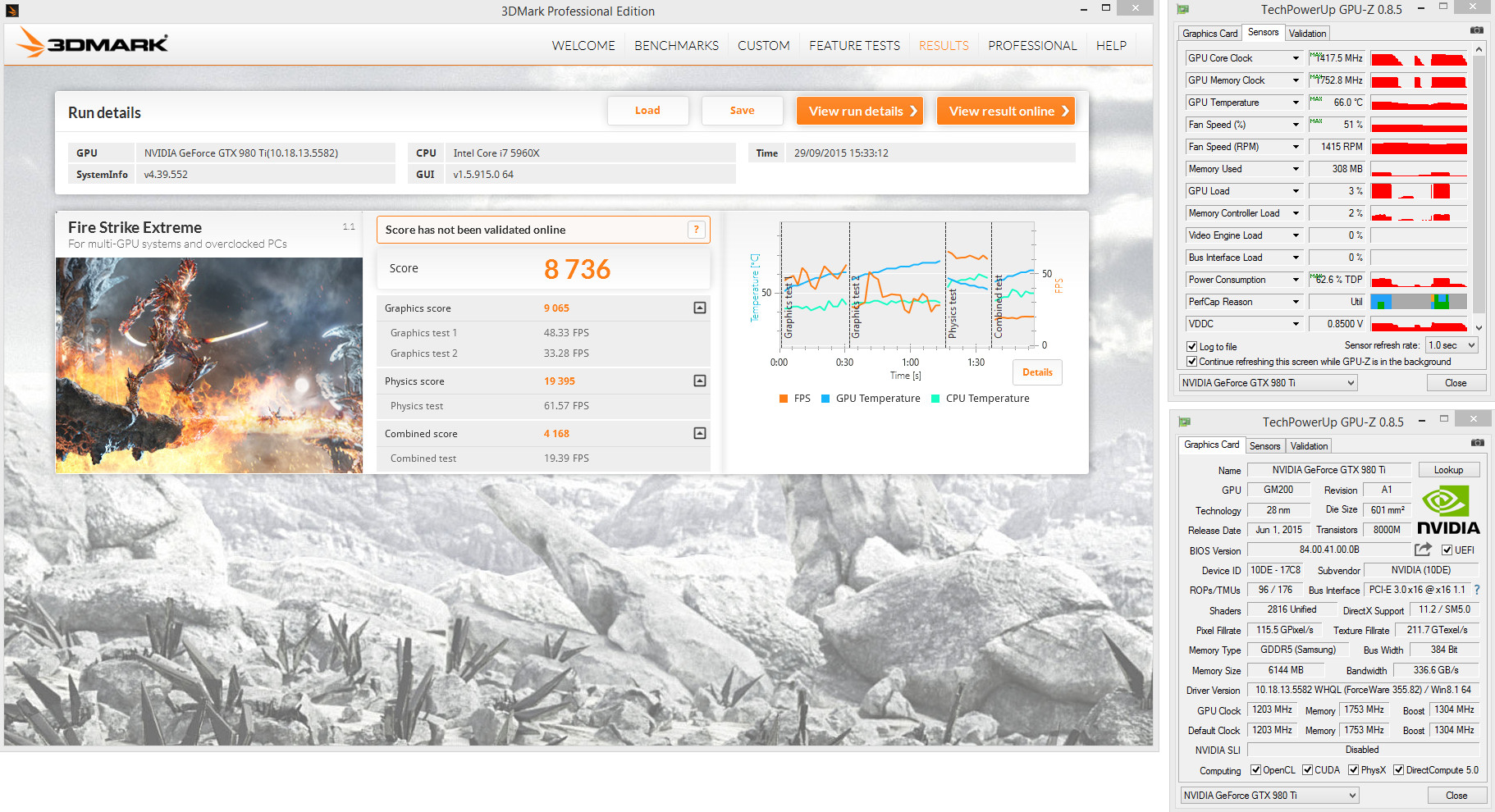Click the GPU-Z Sensors window title icon
The width and height of the screenshot is (1495, 812).
[1183, 10]
